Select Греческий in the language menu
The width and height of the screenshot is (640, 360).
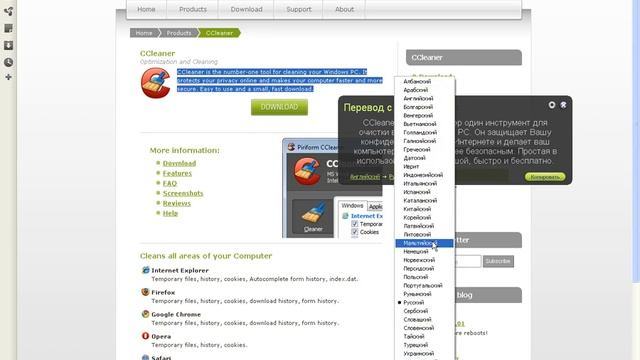pos(424,149)
